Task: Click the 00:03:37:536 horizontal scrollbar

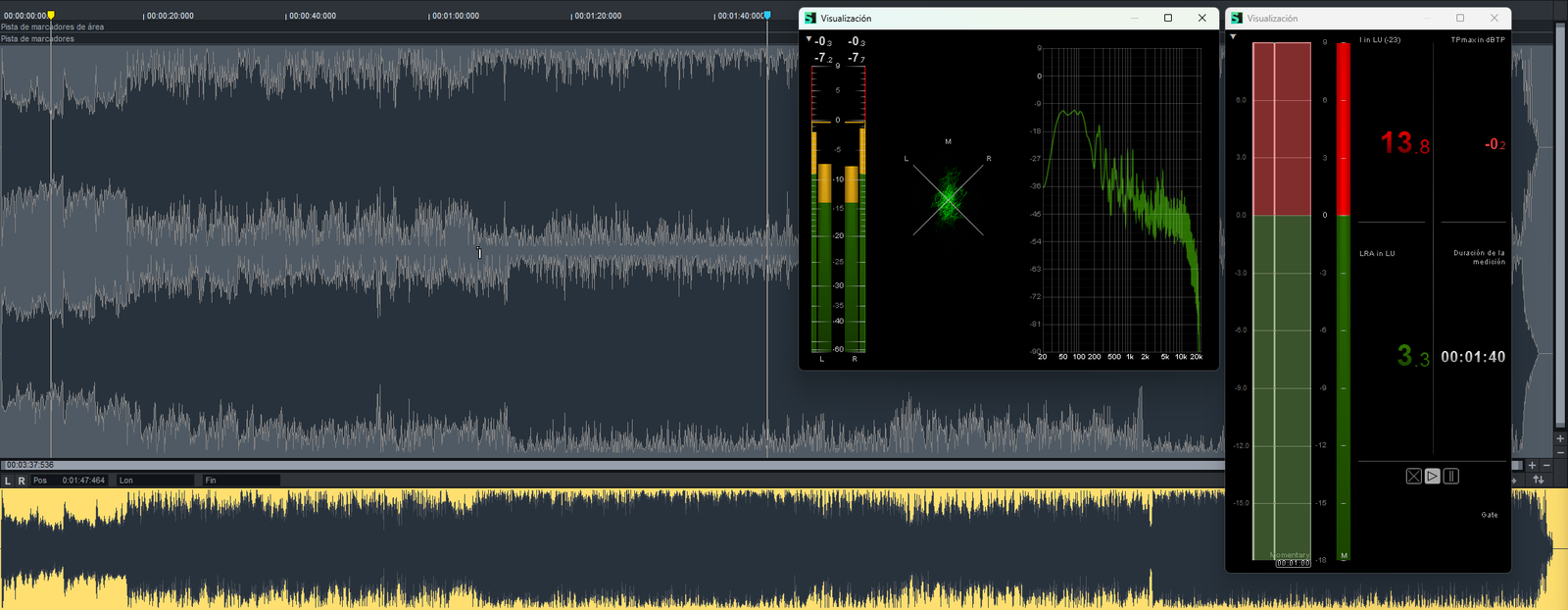Action: pos(762,465)
